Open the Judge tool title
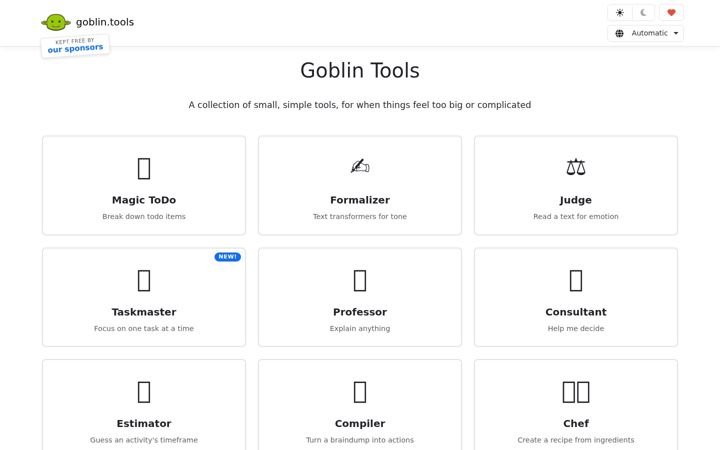The image size is (720, 450). pyautogui.click(x=576, y=200)
